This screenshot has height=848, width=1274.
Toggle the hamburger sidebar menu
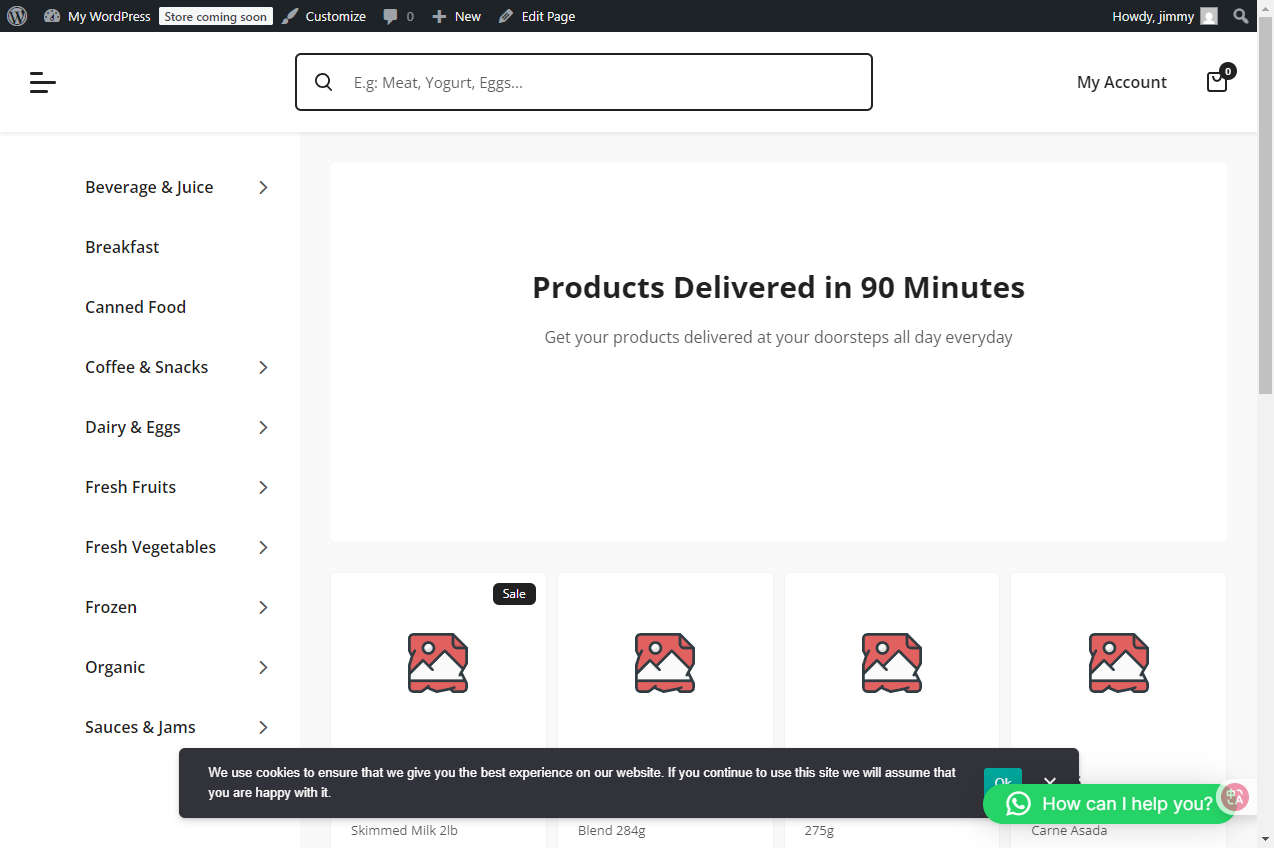(43, 82)
